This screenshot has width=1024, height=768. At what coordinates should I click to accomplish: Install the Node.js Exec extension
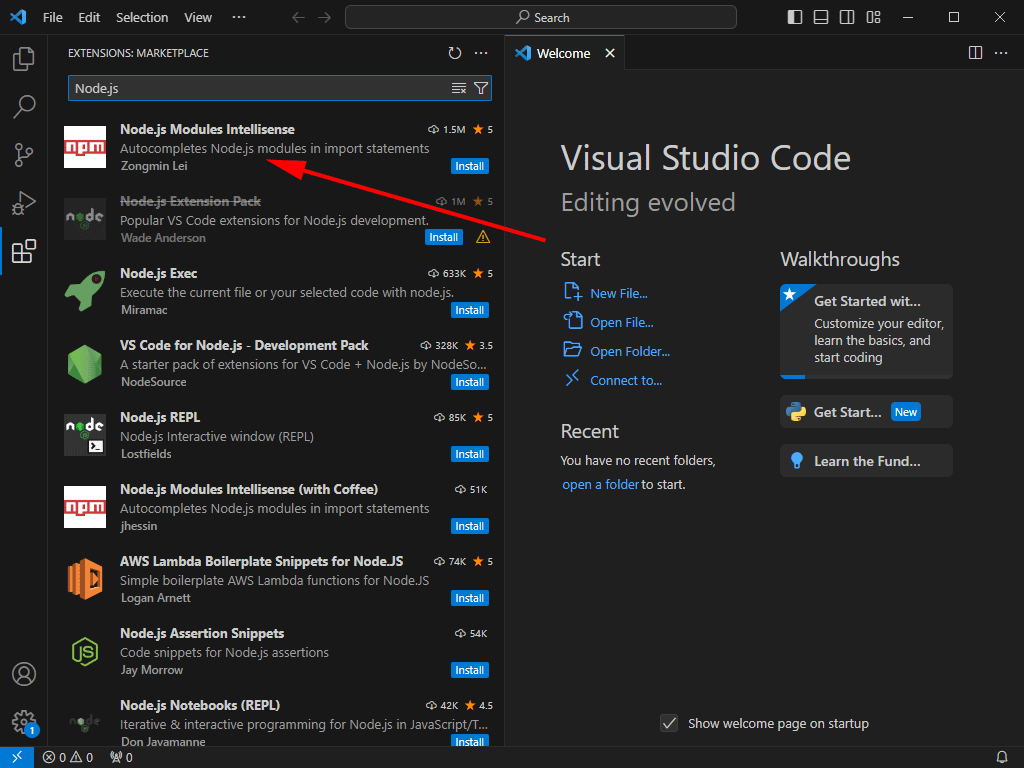[x=470, y=310]
